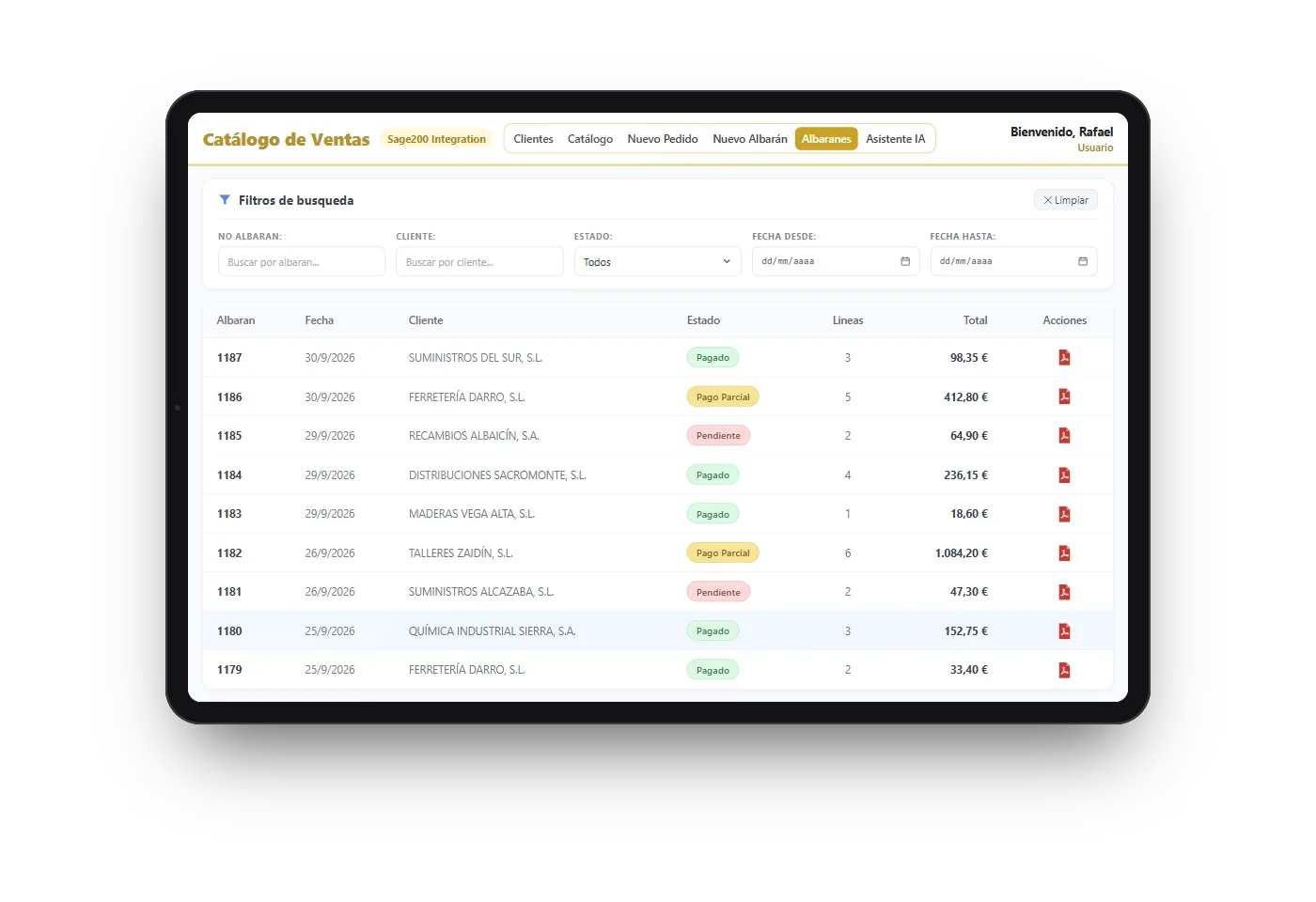Go to Nuevo Pedido tab

click(x=663, y=139)
